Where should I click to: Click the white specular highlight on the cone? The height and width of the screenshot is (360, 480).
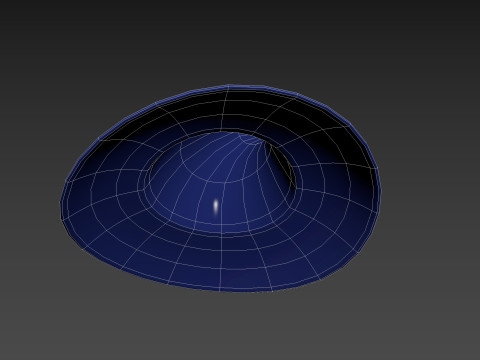216,206
